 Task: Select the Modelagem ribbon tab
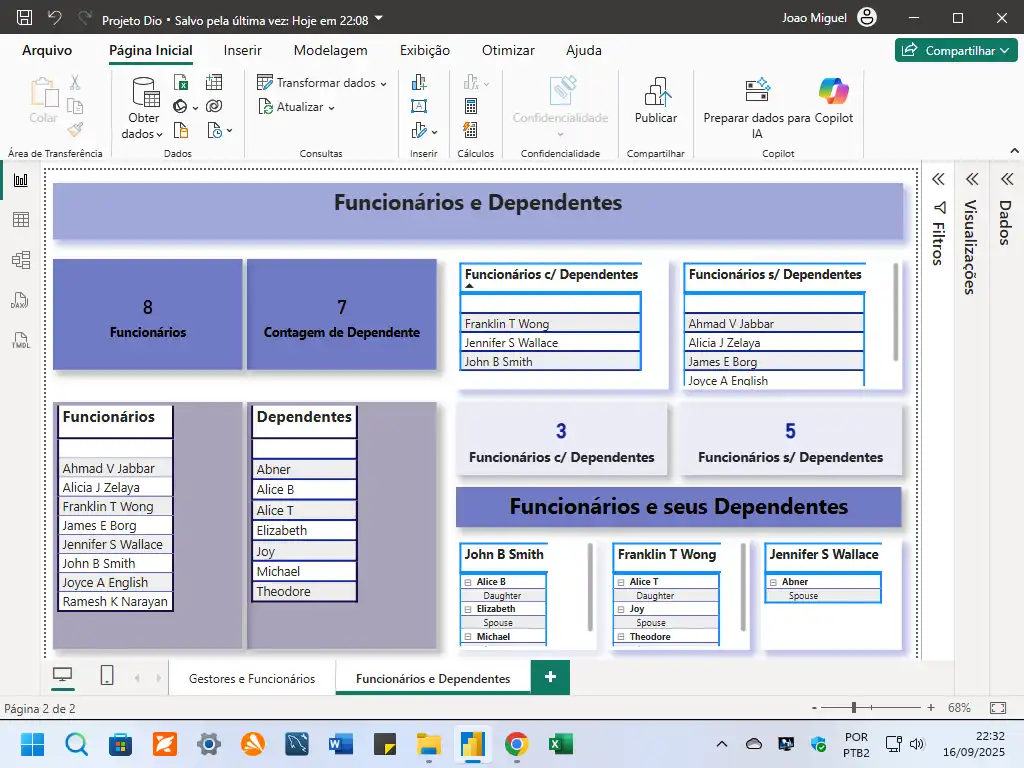click(330, 50)
